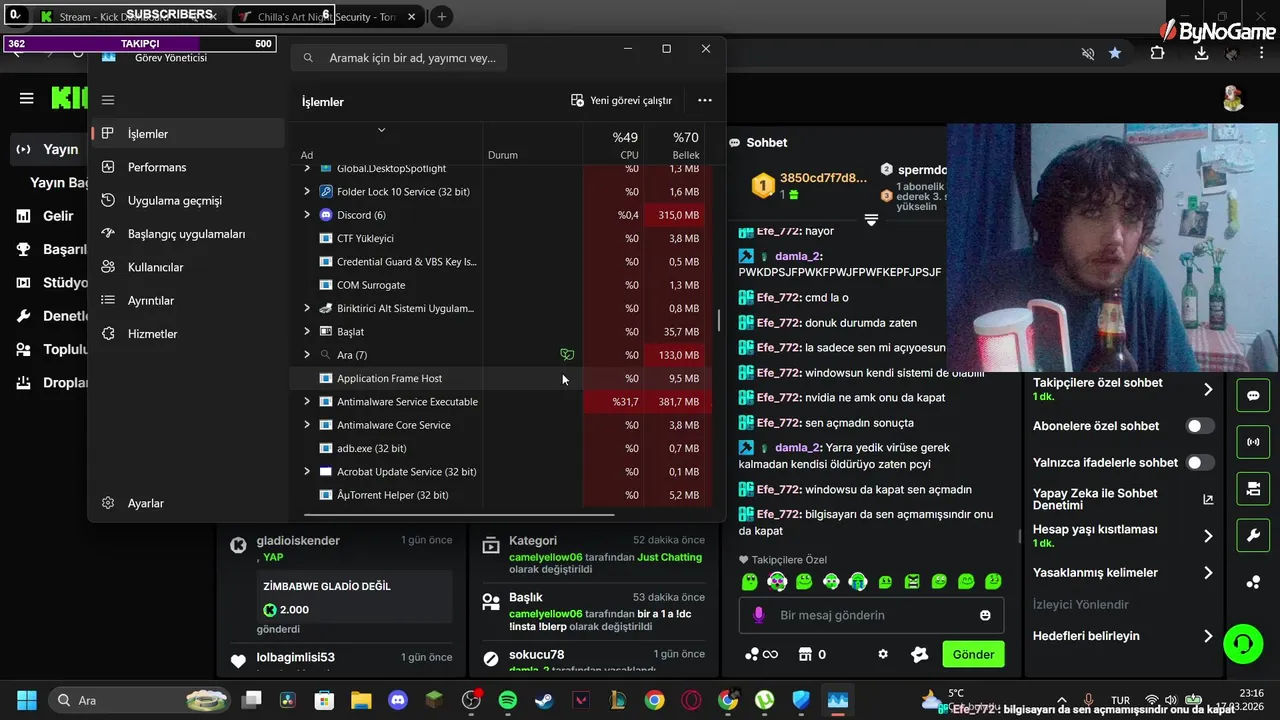
Task: Expand the Başlat process row
Action: 307,331
